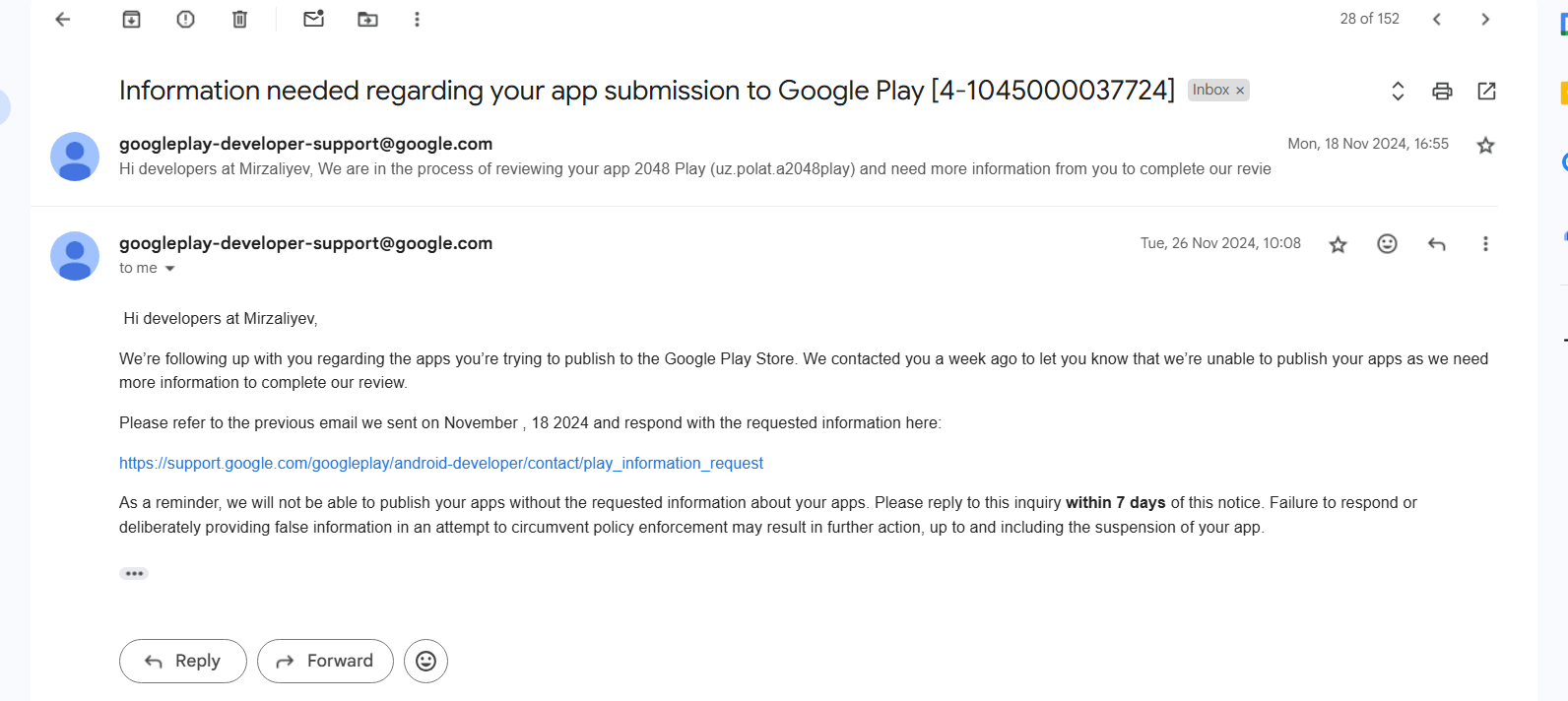Screen dimensions: 1568x701
Task: Go back to the inbox list
Action: click(63, 20)
